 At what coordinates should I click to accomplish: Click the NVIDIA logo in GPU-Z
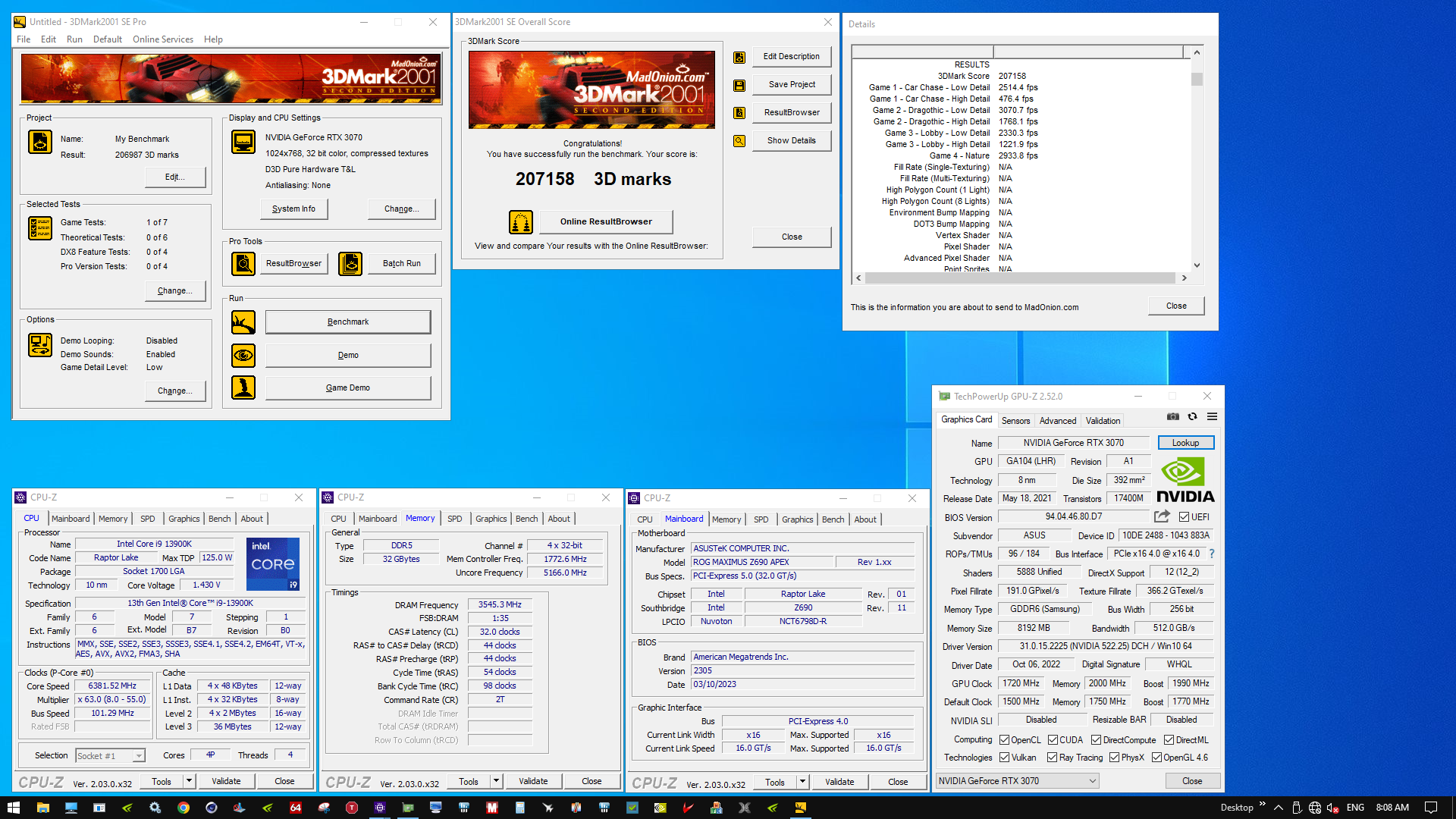1185,480
